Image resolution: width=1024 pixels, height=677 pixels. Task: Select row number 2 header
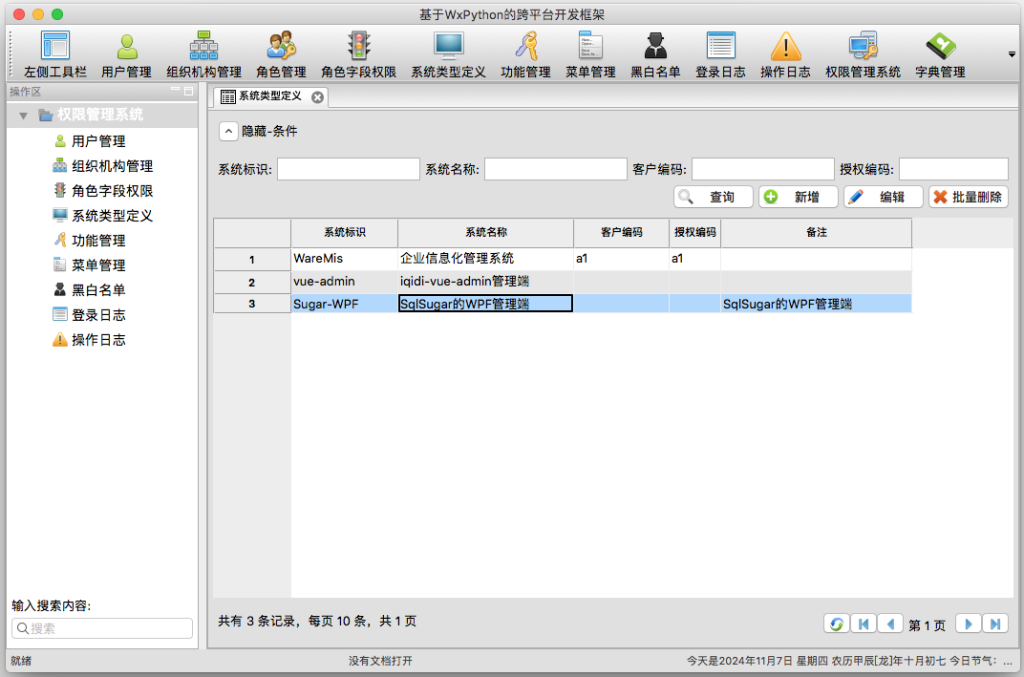point(252,282)
